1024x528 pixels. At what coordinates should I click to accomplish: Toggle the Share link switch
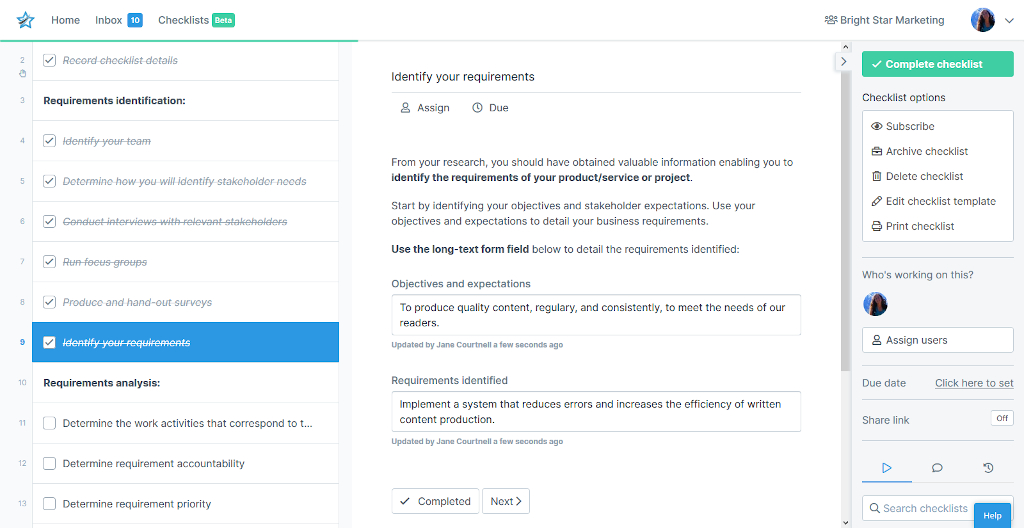1002,418
